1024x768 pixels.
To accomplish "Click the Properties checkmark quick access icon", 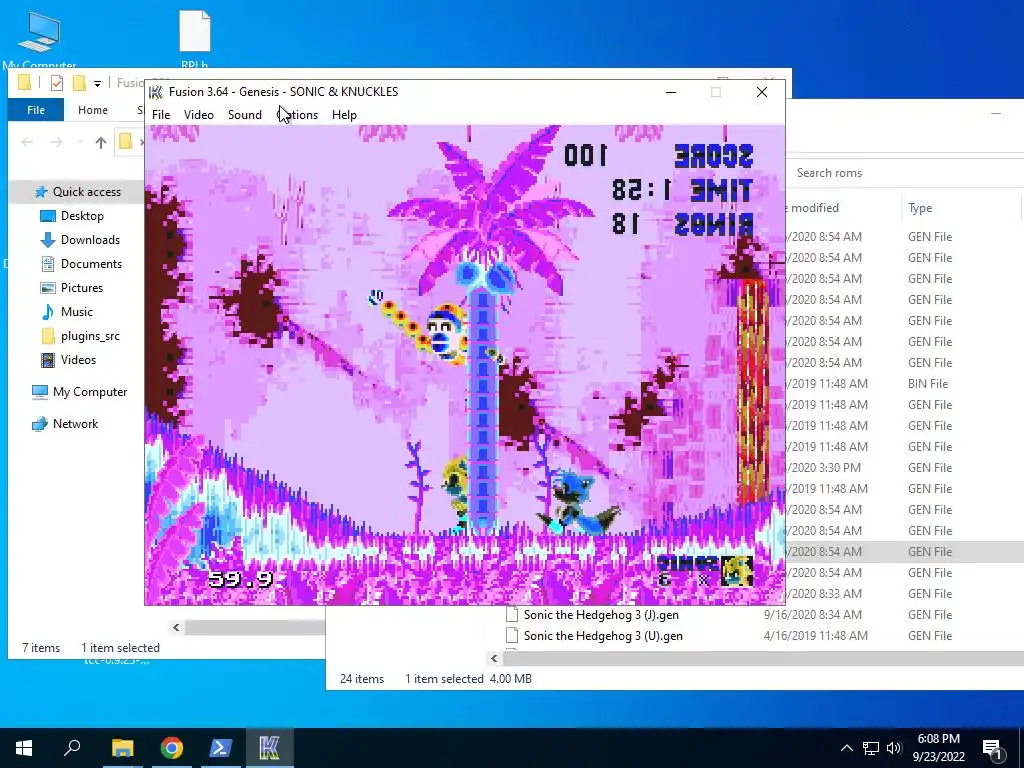I will pos(57,83).
